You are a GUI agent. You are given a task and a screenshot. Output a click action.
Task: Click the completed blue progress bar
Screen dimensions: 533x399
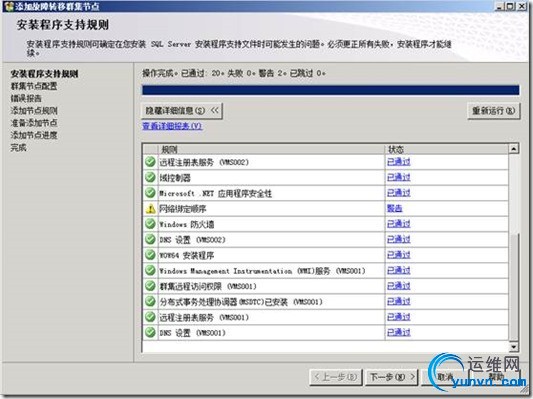[330, 90]
